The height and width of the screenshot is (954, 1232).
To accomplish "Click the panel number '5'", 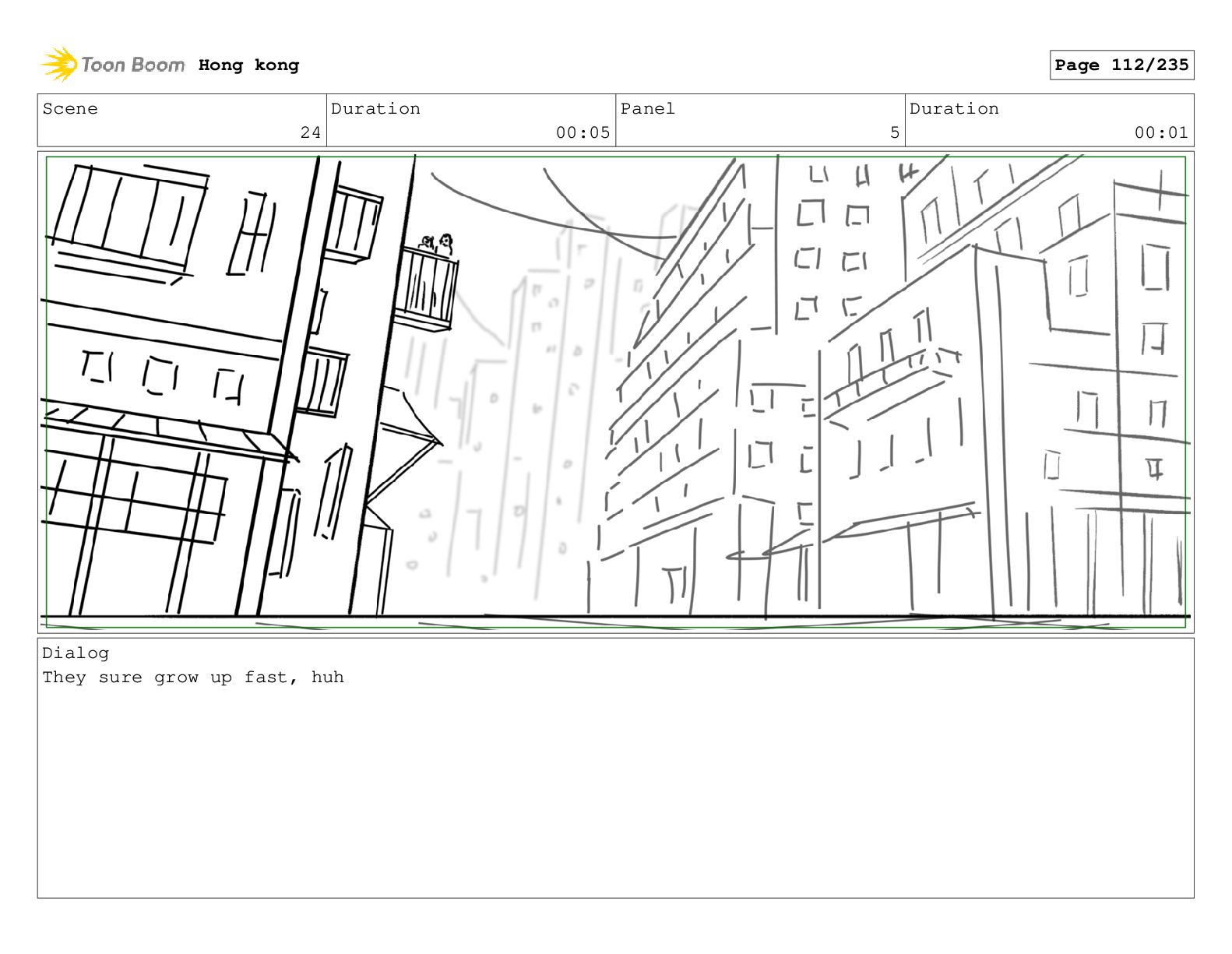I will [895, 132].
